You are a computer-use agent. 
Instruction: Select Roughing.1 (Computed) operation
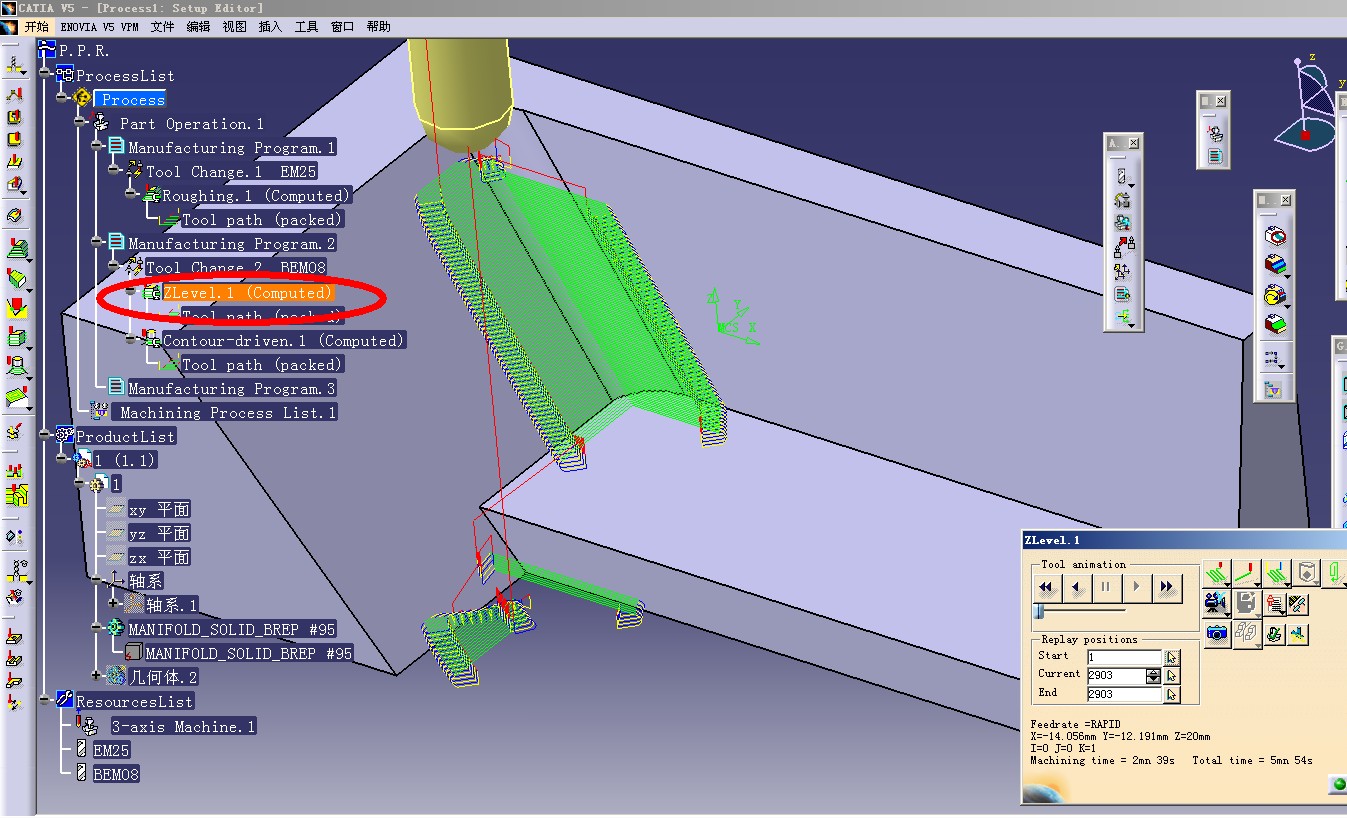(257, 196)
